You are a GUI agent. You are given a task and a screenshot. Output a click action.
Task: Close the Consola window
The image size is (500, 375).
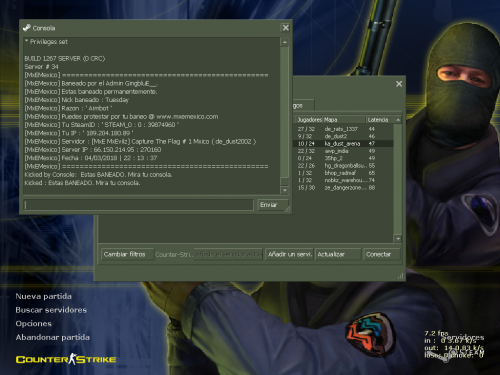click(x=286, y=28)
